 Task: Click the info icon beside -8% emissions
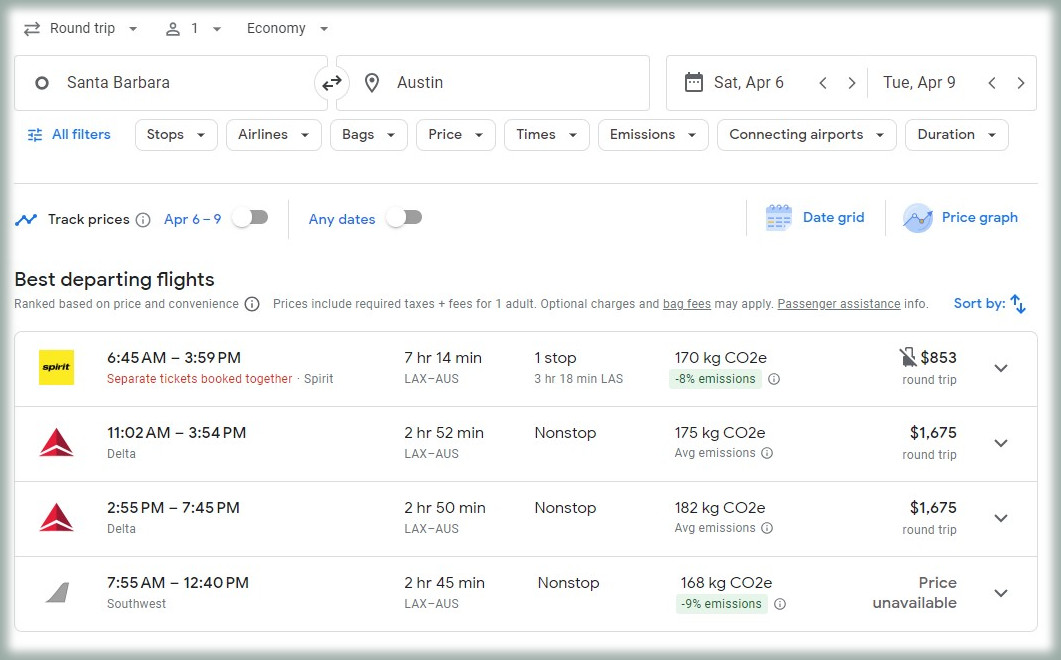pos(774,379)
